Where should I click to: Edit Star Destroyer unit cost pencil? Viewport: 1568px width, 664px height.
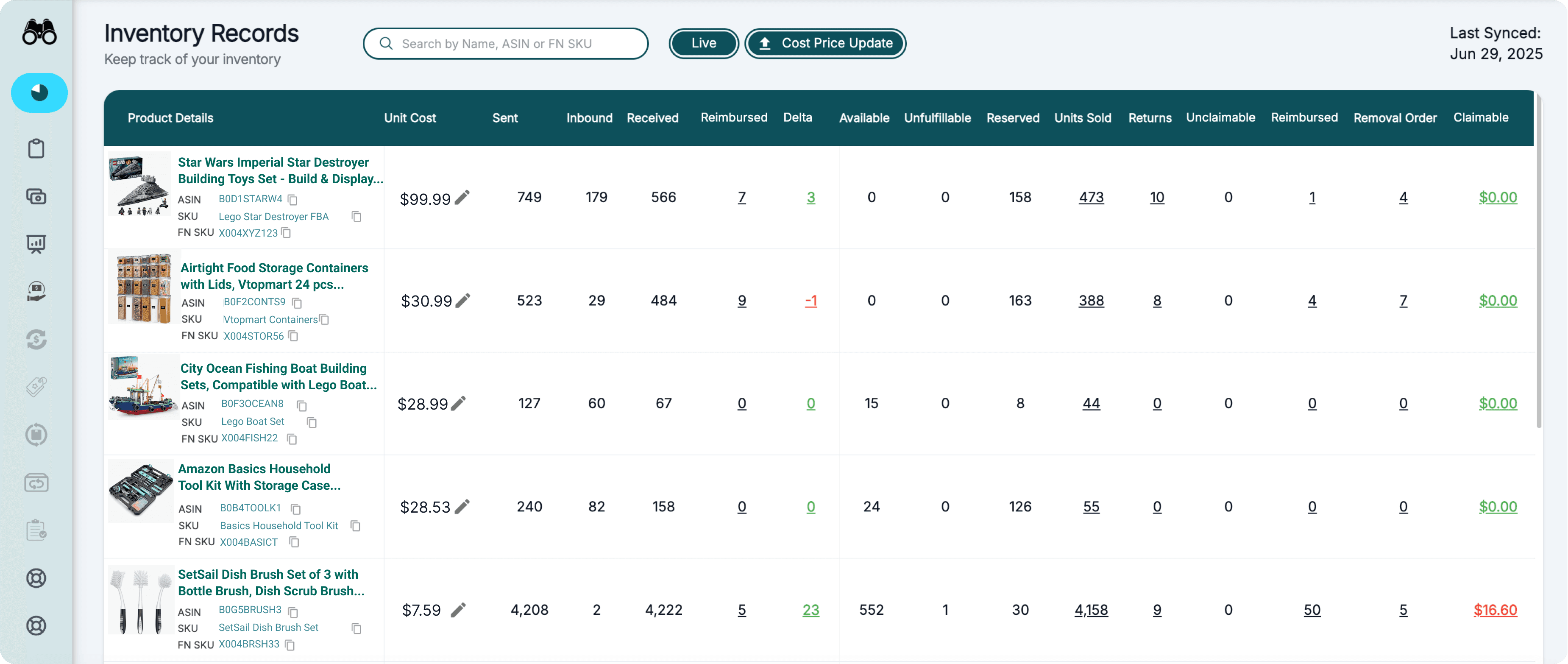click(462, 198)
